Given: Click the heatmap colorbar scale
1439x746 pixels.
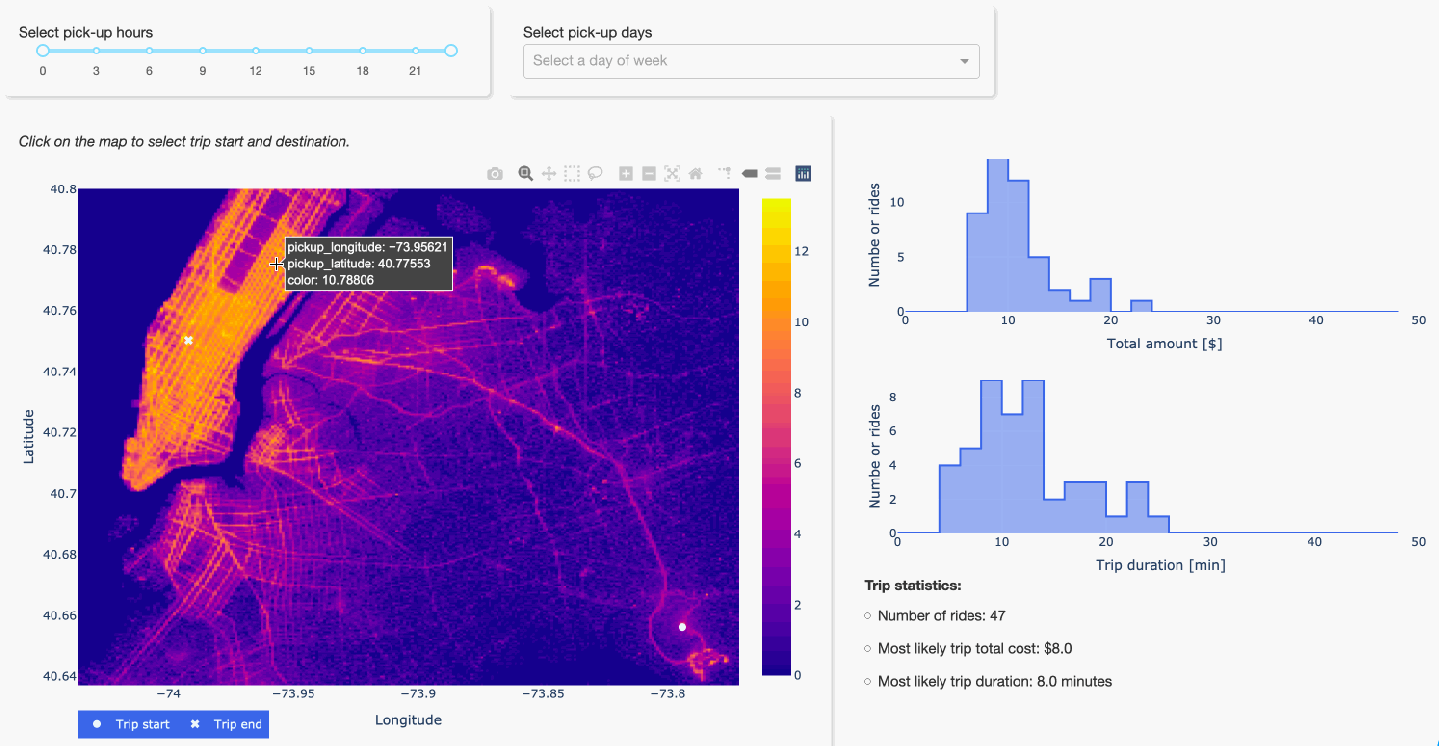Looking at the screenshot, I should [x=776, y=436].
